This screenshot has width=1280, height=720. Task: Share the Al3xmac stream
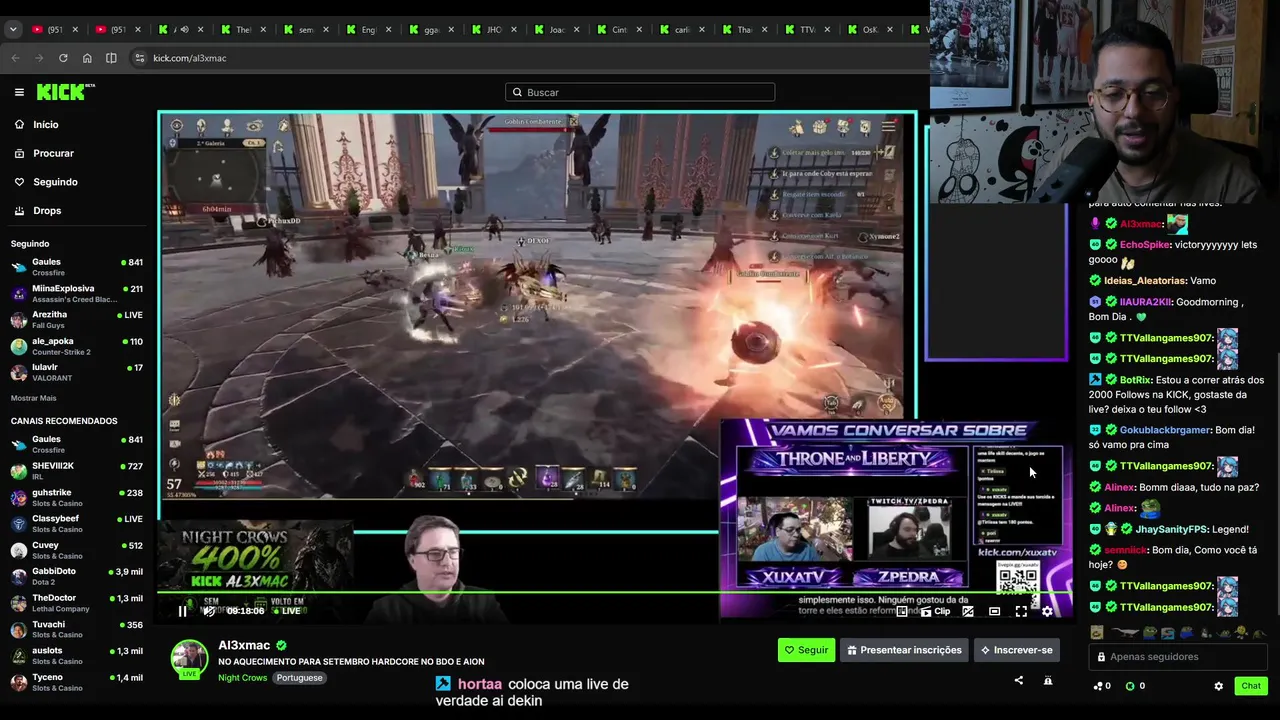pos(1019,681)
